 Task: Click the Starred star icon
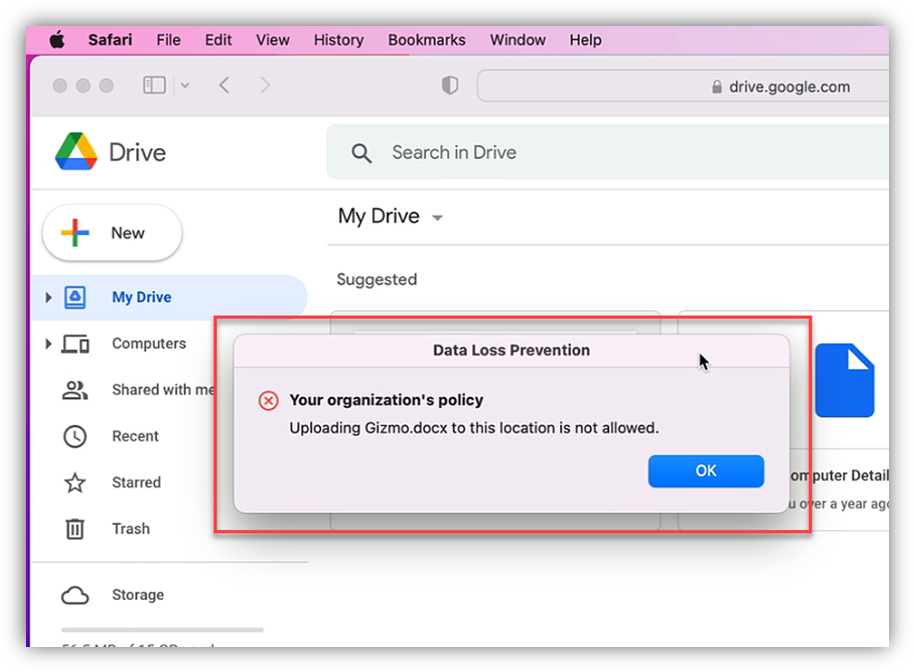[75, 483]
